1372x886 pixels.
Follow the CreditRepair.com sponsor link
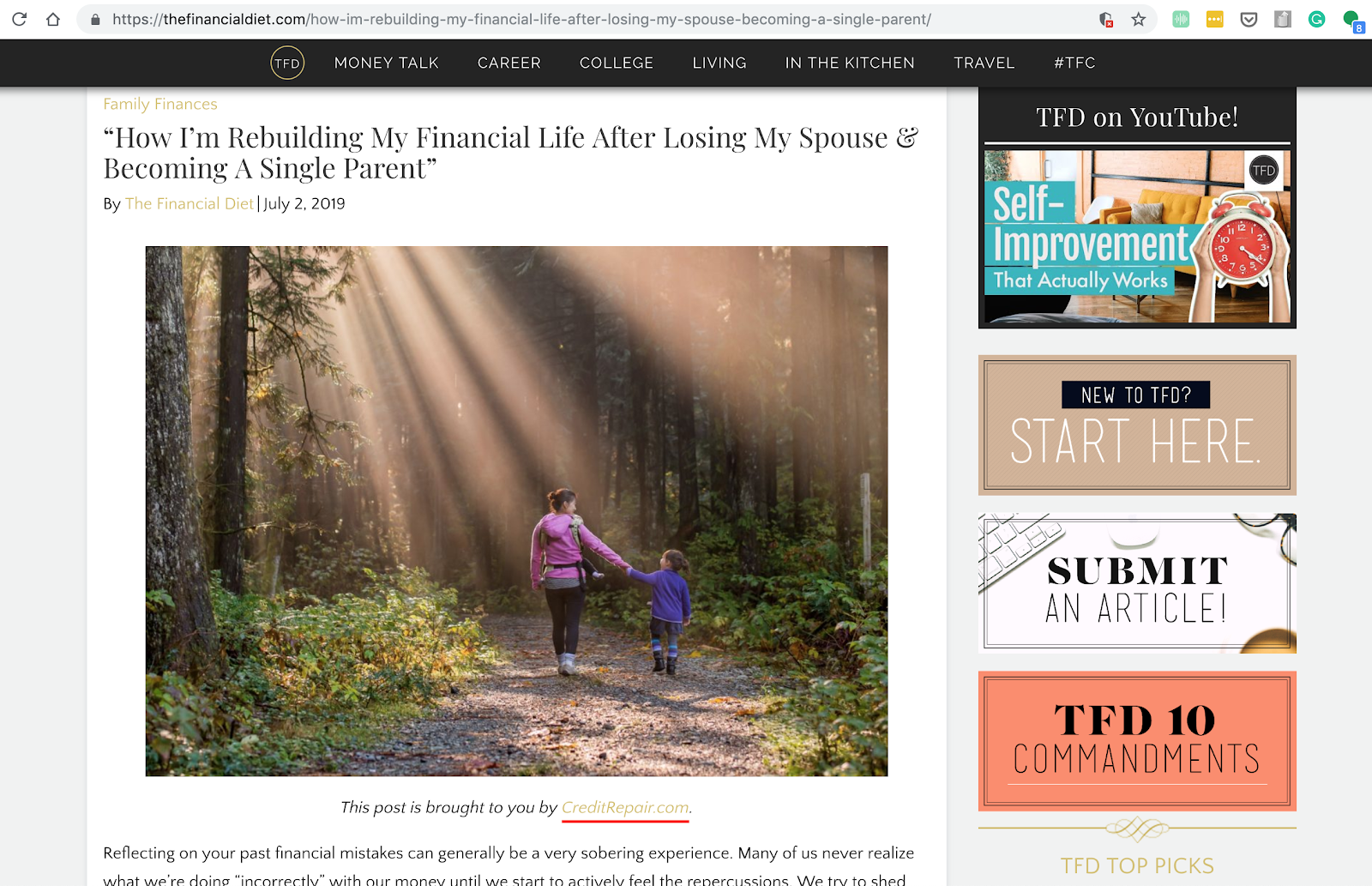click(x=625, y=807)
